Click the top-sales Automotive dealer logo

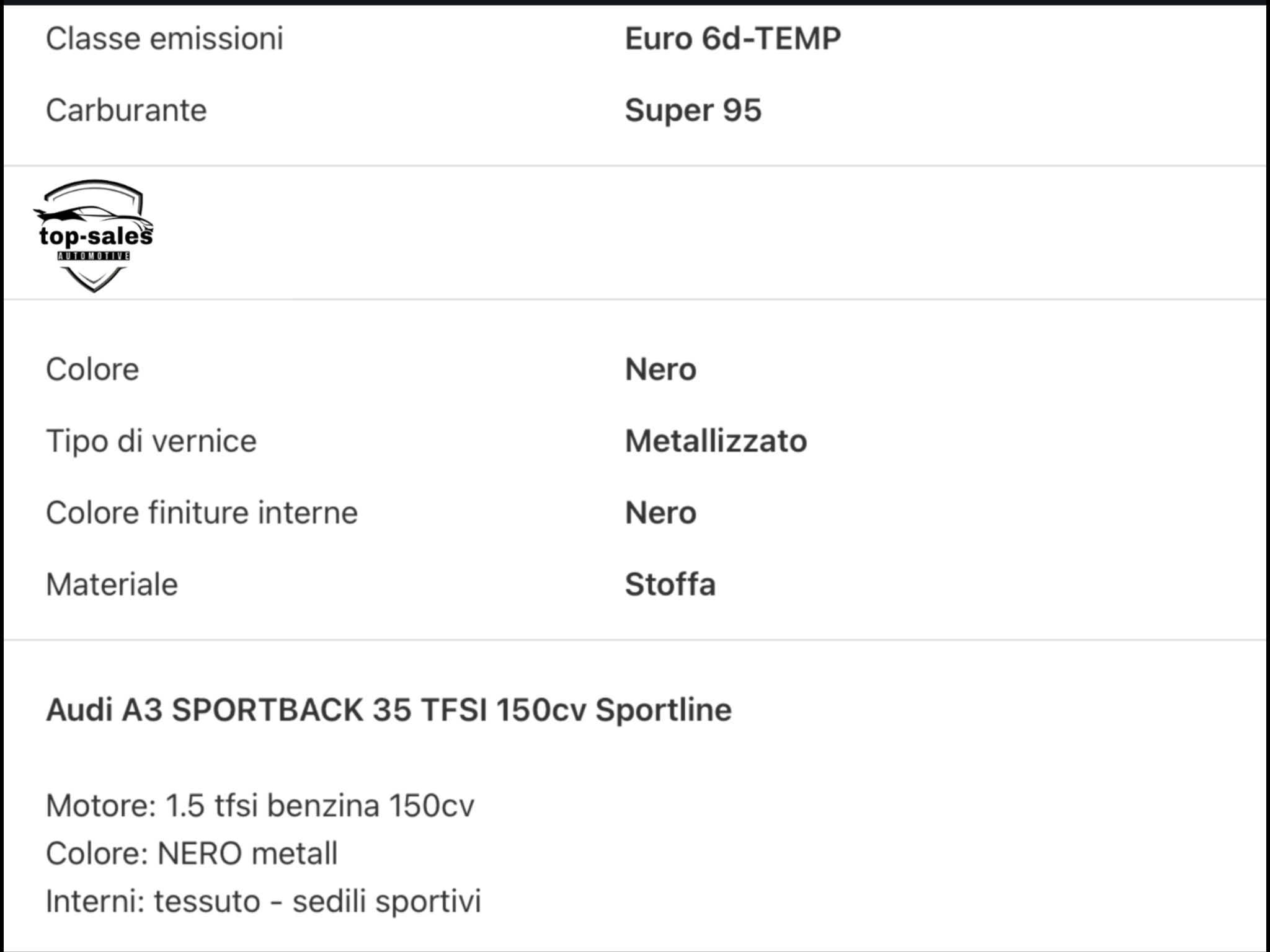(93, 236)
